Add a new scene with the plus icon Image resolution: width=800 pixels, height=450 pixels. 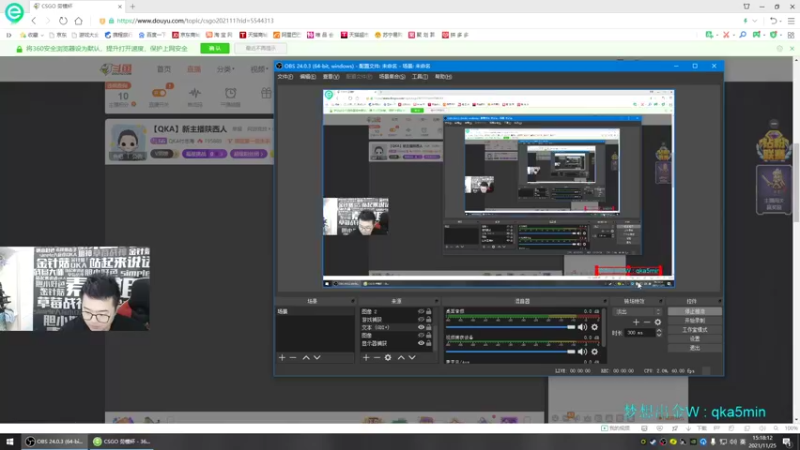tap(282, 358)
